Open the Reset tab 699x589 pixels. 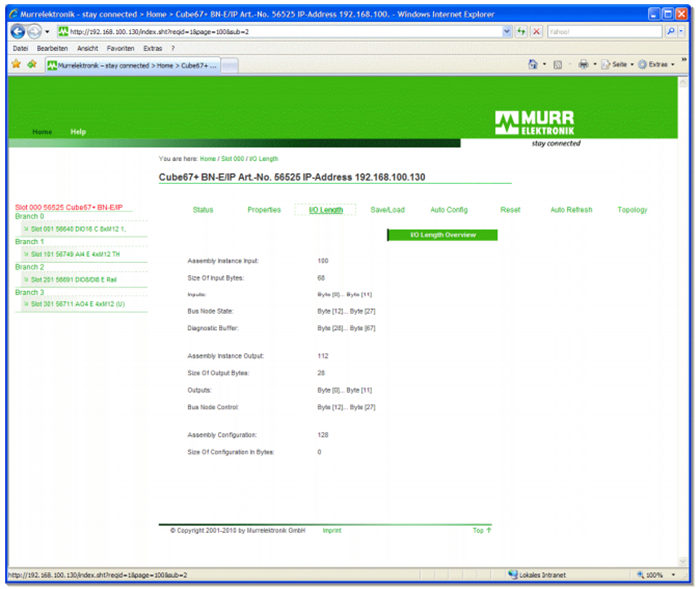(510, 210)
